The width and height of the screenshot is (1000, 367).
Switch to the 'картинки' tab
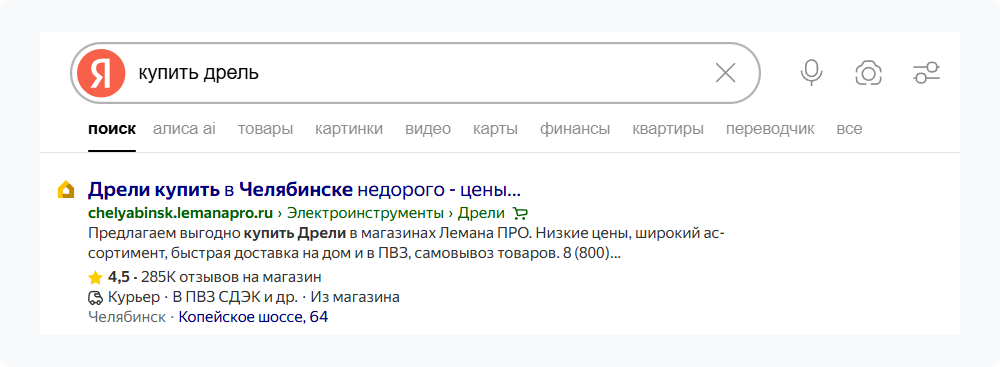[349, 129]
